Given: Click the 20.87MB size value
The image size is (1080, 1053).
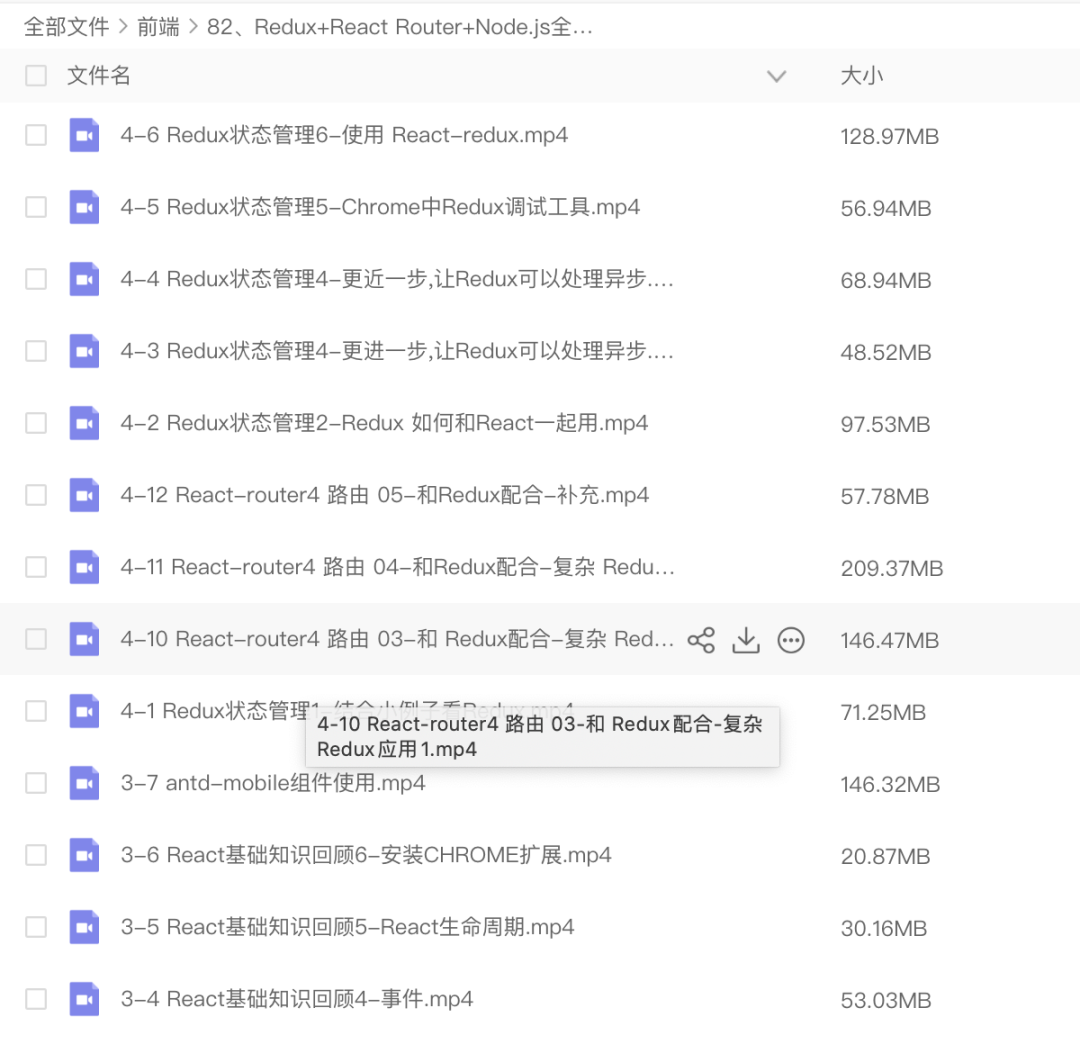Looking at the screenshot, I should 885,856.
